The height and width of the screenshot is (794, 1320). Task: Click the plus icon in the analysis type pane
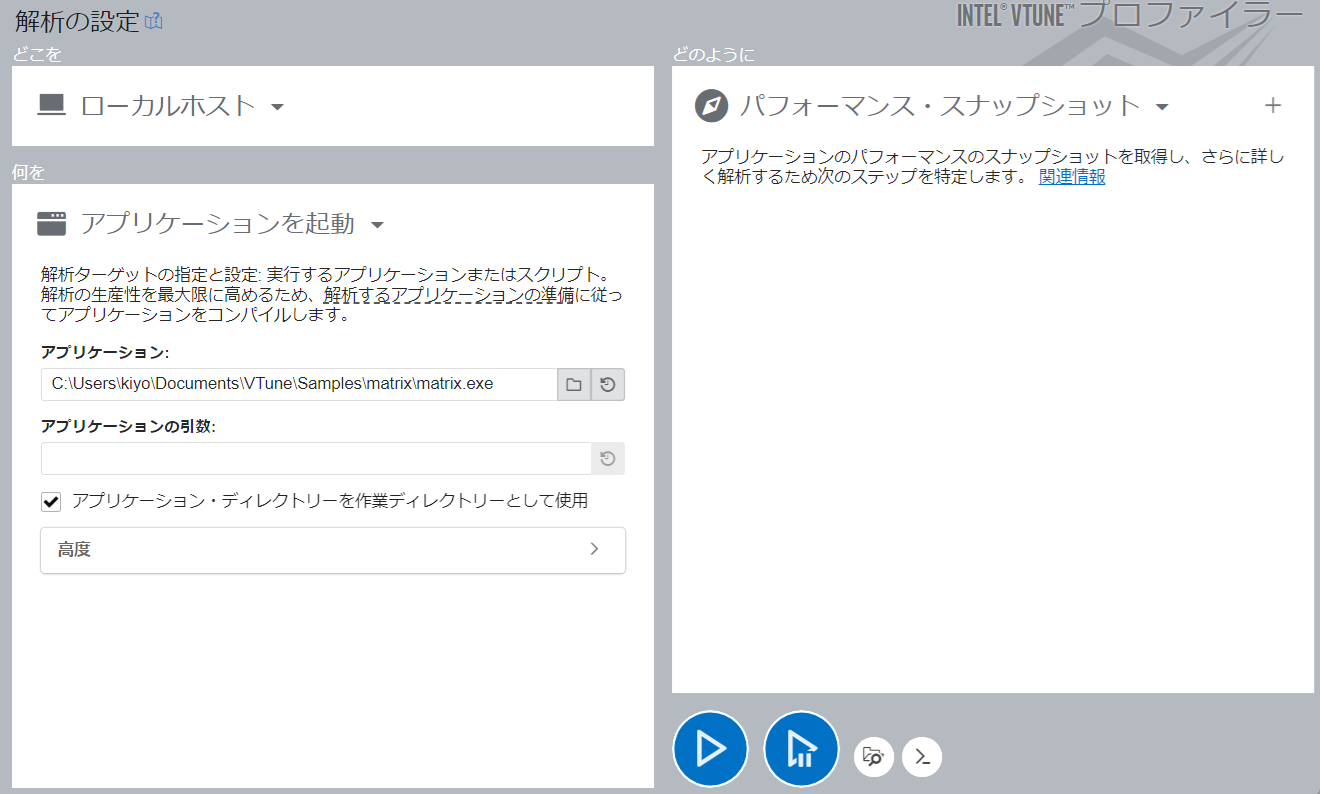(1273, 105)
